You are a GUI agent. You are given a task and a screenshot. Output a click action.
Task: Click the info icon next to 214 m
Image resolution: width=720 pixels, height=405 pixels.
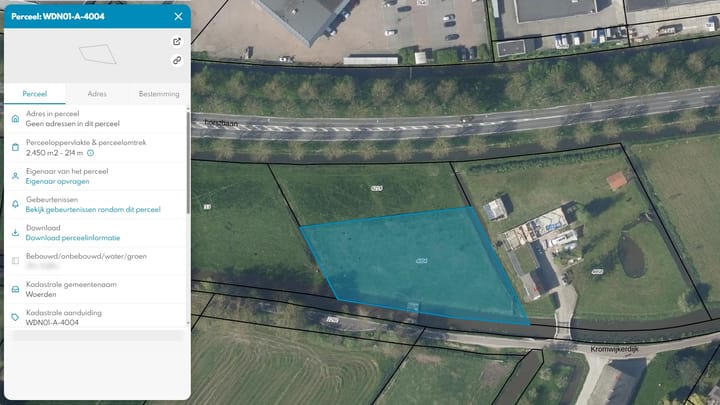coord(91,153)
